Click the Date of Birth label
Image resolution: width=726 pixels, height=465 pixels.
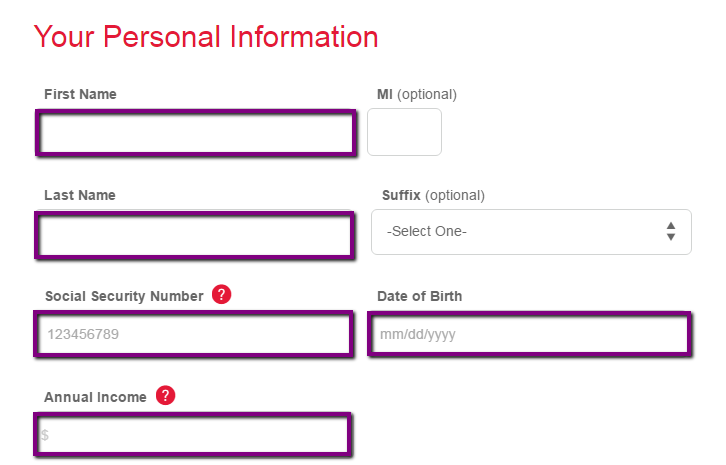tap(419, 296)
